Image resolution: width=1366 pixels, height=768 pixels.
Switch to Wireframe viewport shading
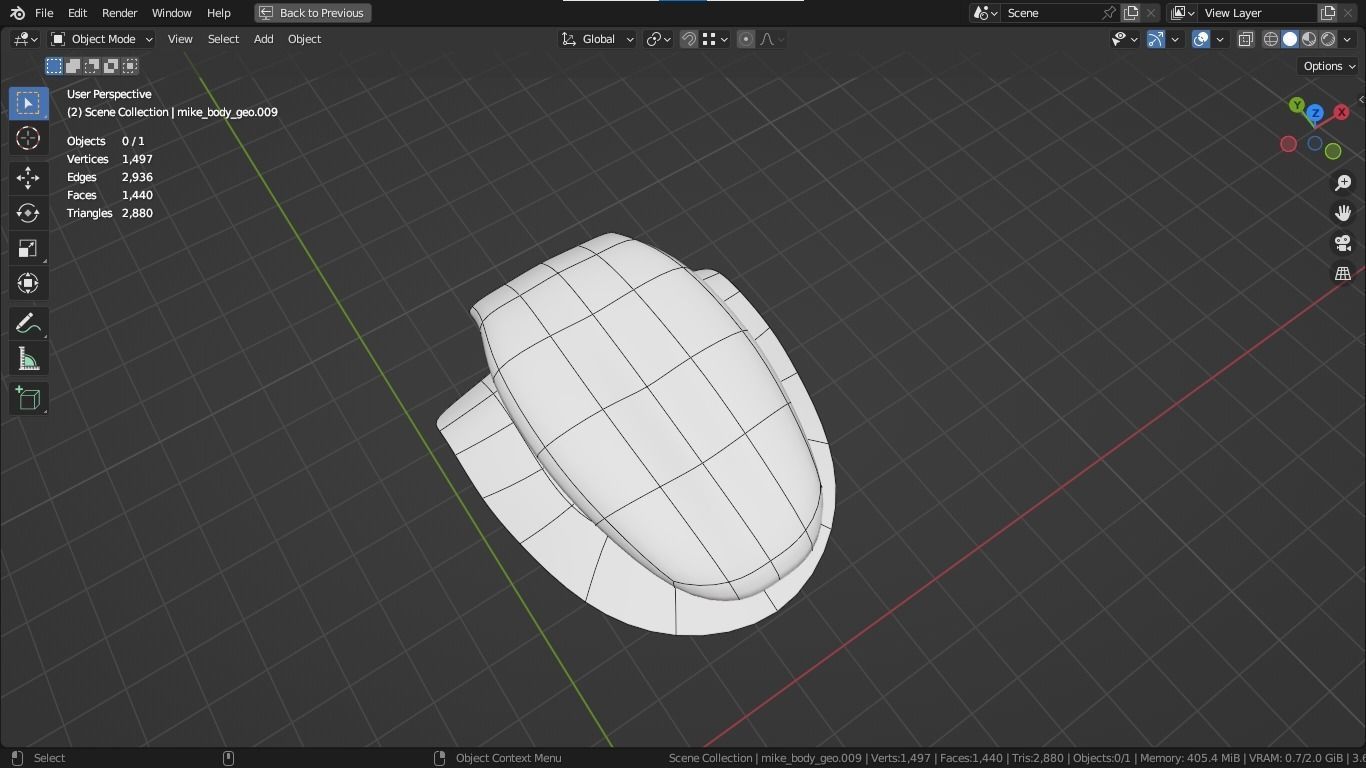click(1271, 39)
